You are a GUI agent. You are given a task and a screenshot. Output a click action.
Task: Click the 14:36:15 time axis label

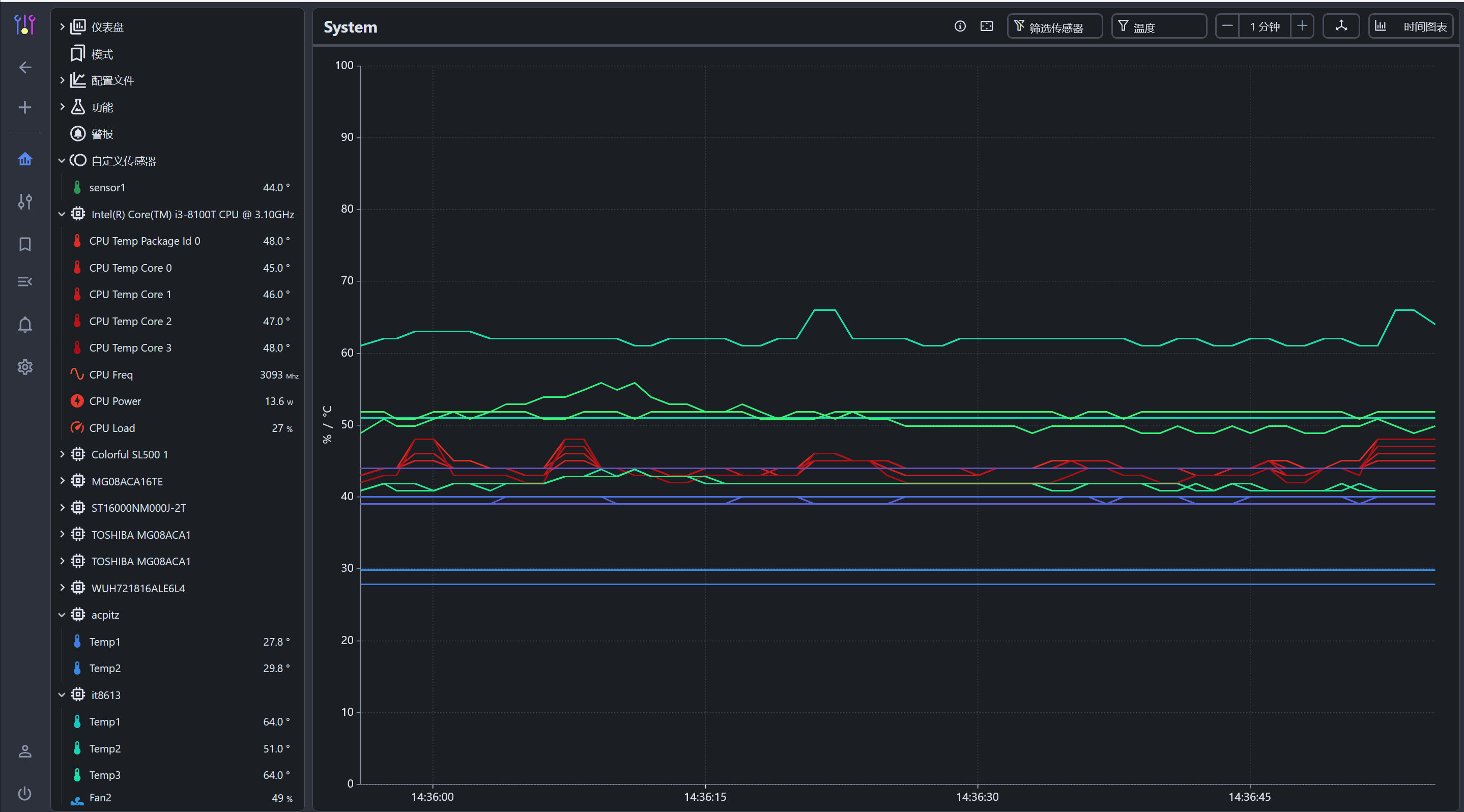pos(705,797)
